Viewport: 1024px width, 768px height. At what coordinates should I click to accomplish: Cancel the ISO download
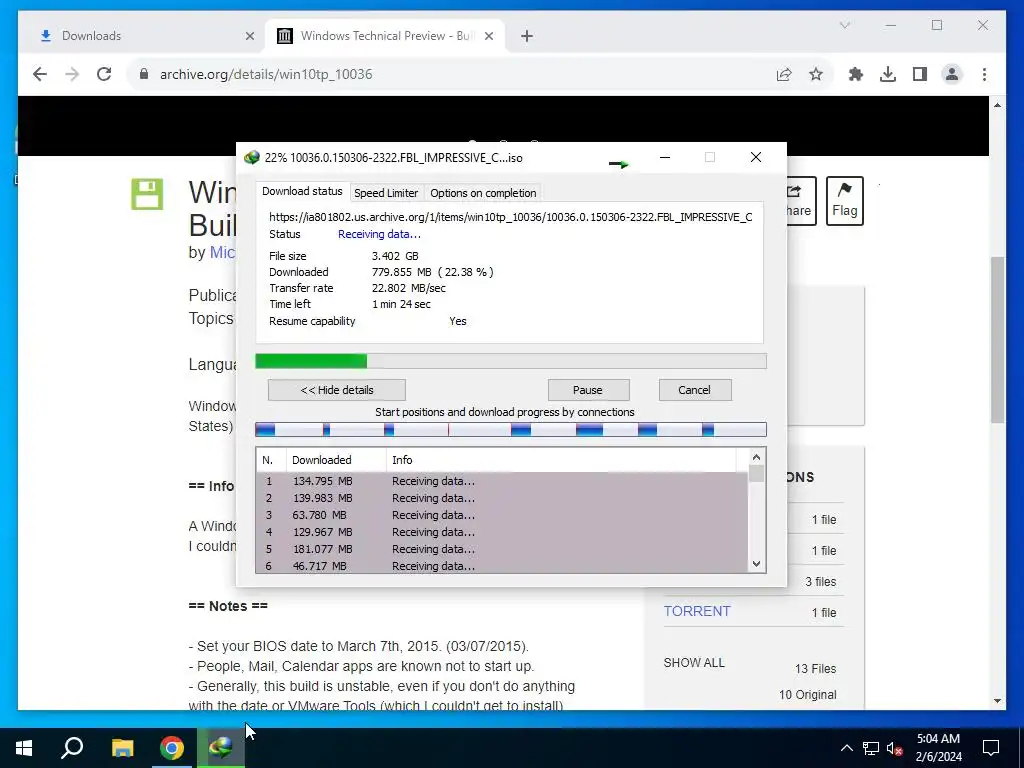[x=694, y=390]
